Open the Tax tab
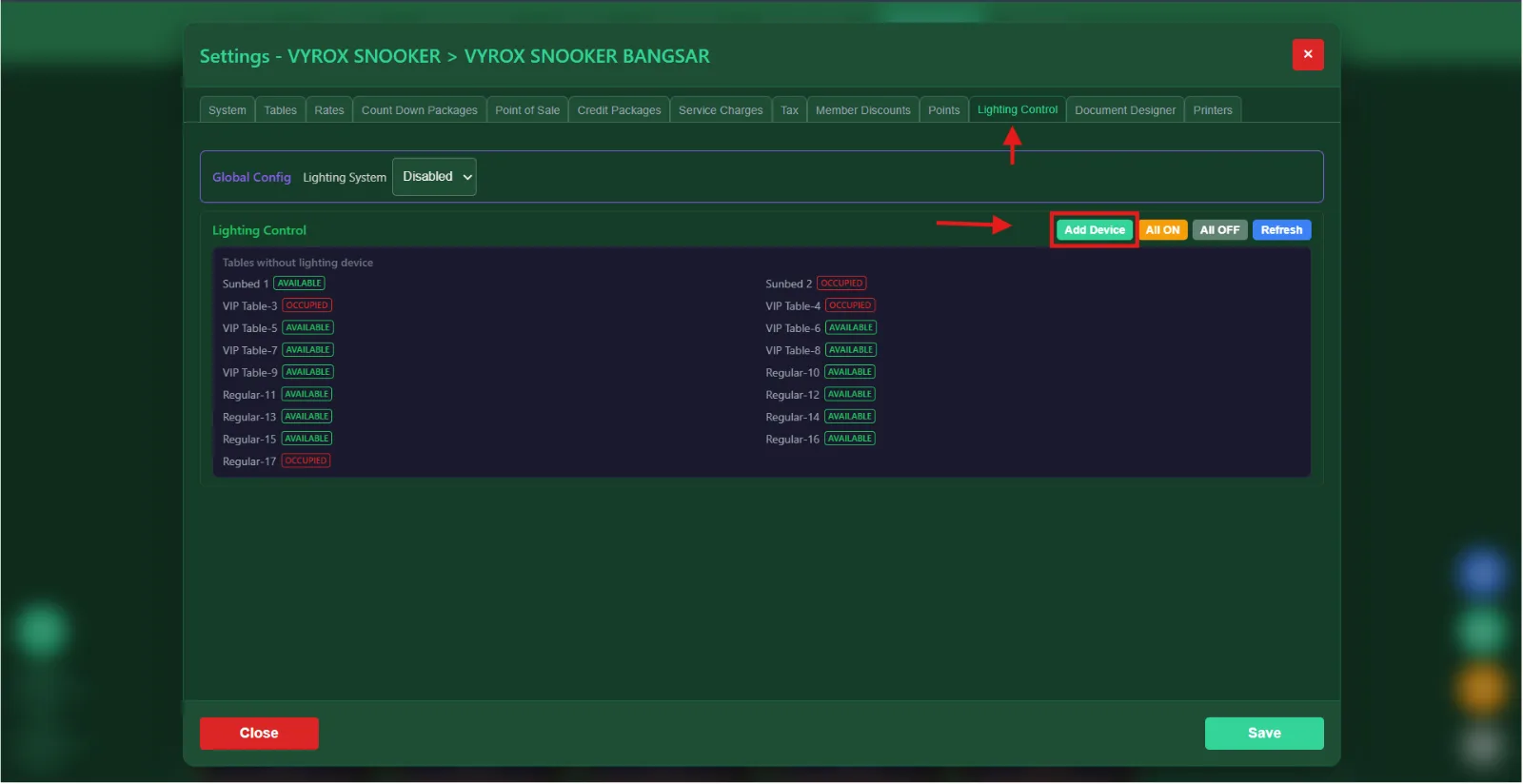The height and width of the screenshot is (784, 1523). pos(790,110)
